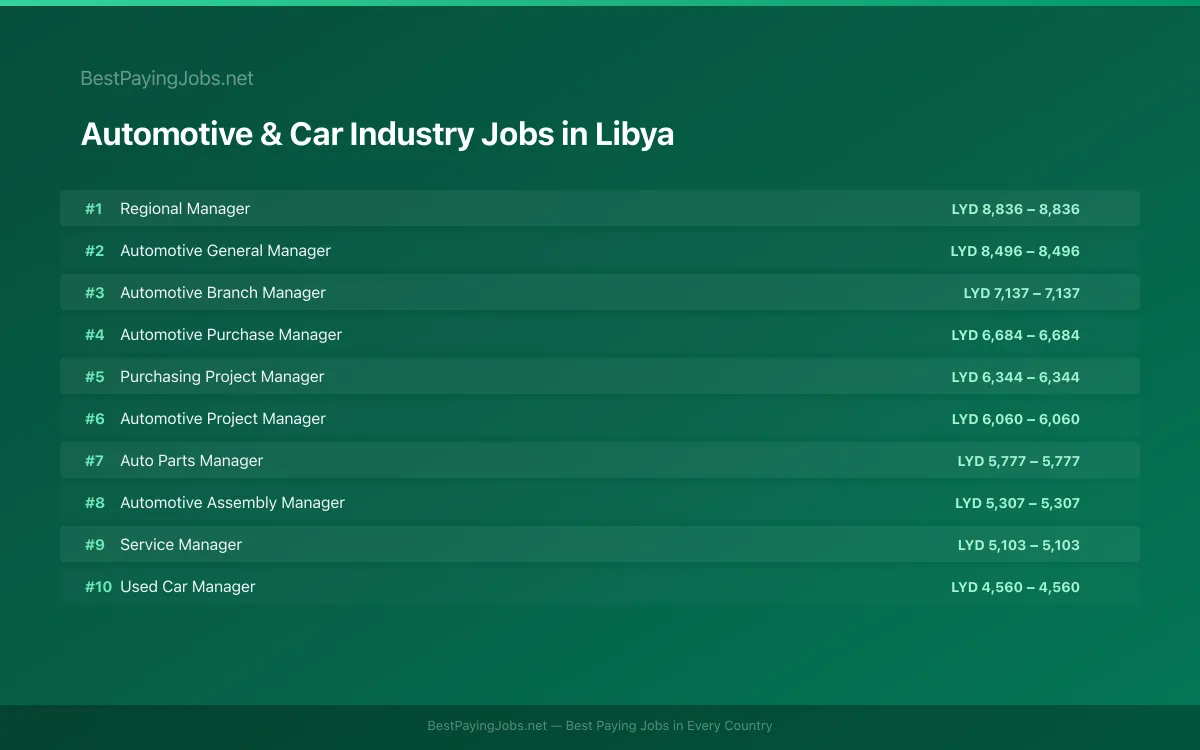Select the Automotive Purchase Manager label
Image resolution: width=1200 pixels, height=750 pixels.
[x=231, y=335]
